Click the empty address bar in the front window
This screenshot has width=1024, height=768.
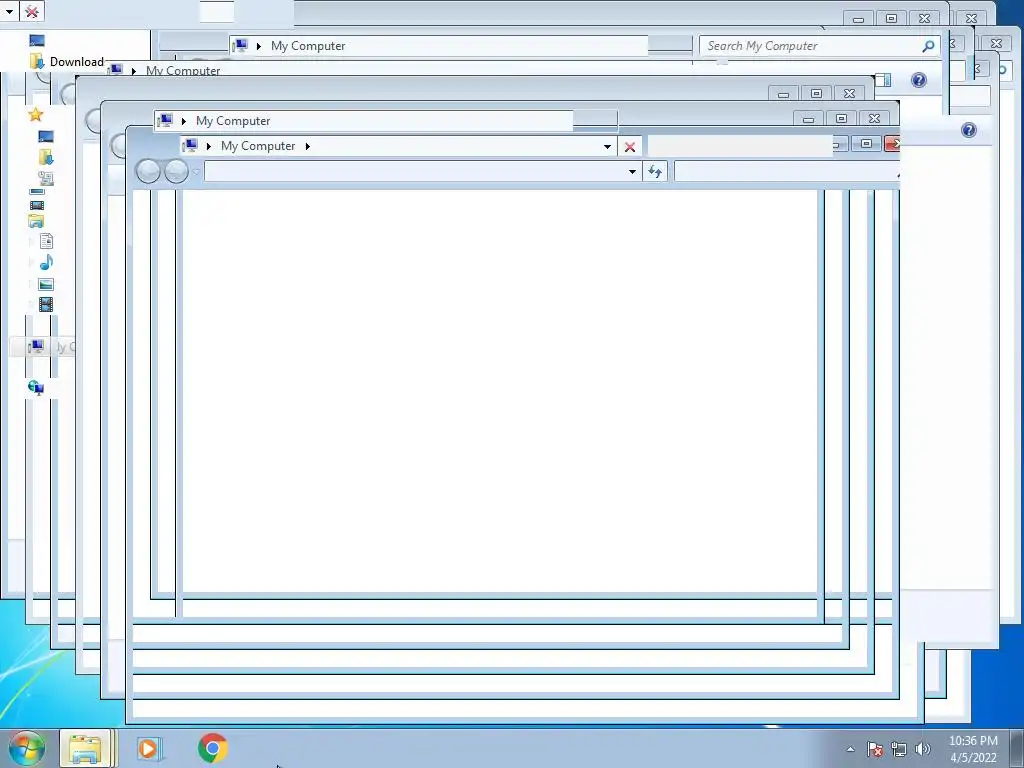415,172
